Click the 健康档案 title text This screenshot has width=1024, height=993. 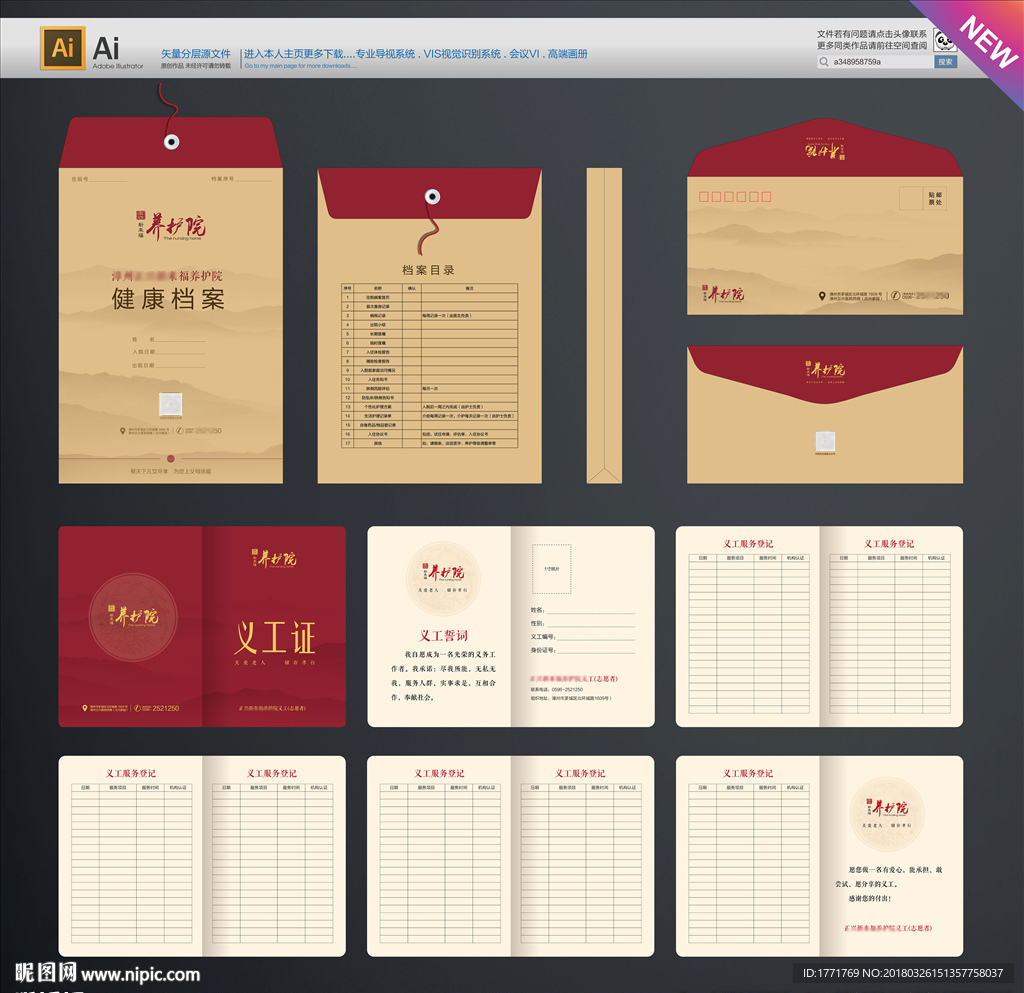coord(168,299)
